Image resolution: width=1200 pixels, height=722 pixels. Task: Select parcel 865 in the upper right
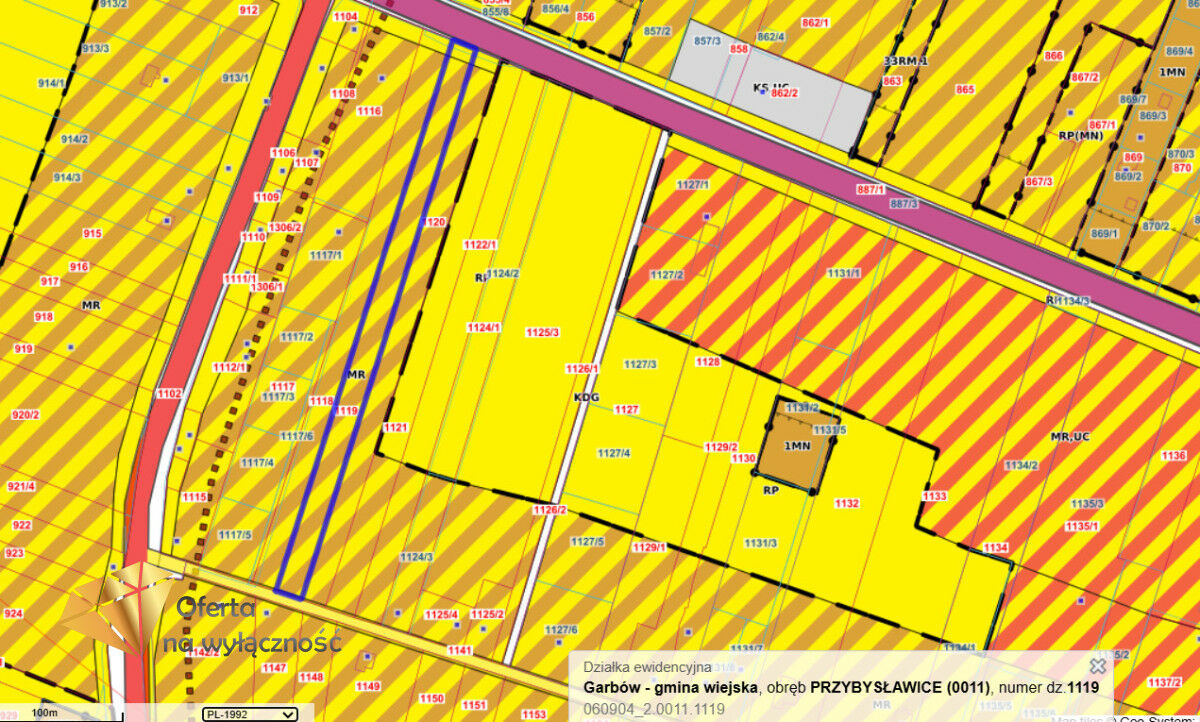tap(964, 90)
